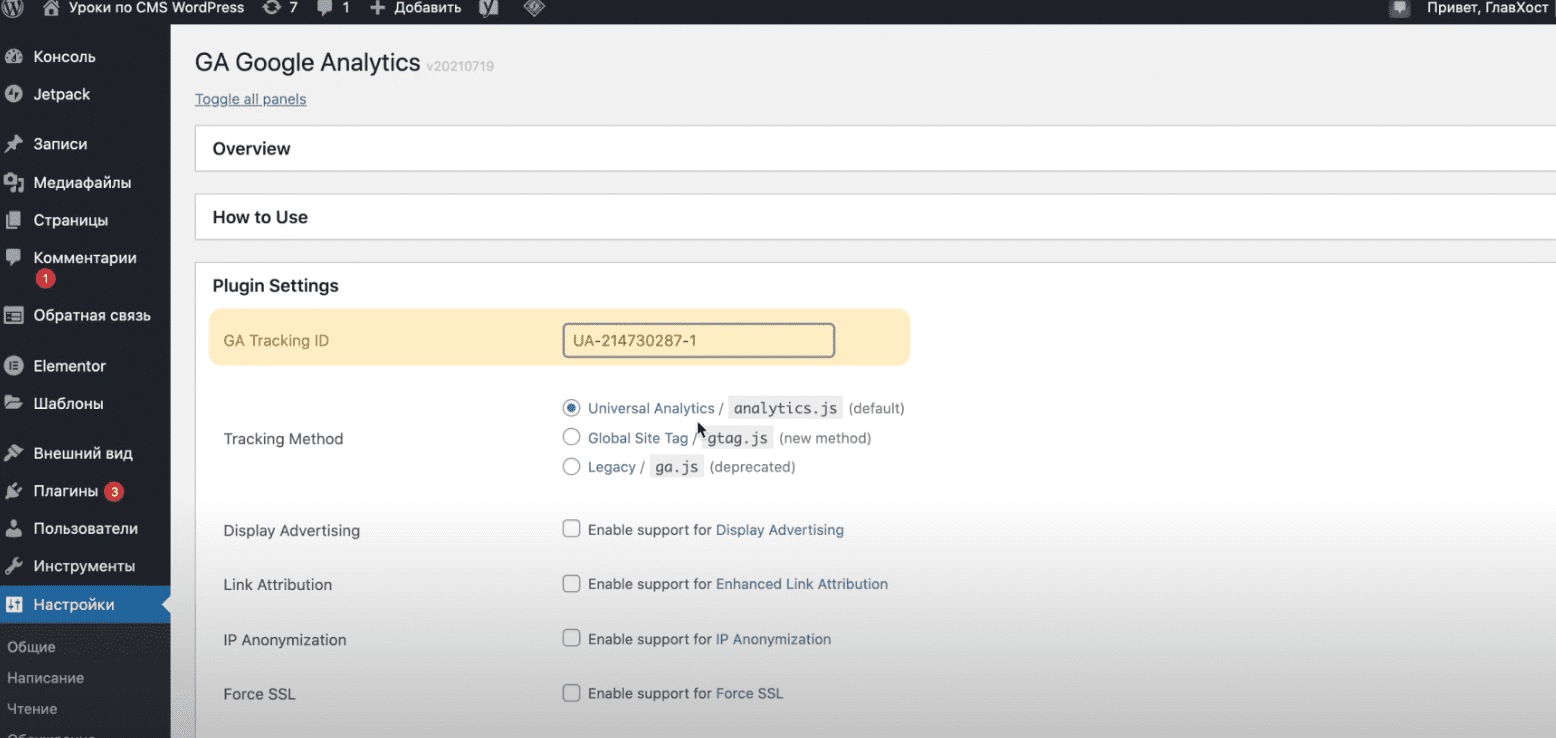Image resolution: width=1556 pixels, height=738 pixels.
Task: Collapse the Plugin Settings panel
Action: coord(275,286)
